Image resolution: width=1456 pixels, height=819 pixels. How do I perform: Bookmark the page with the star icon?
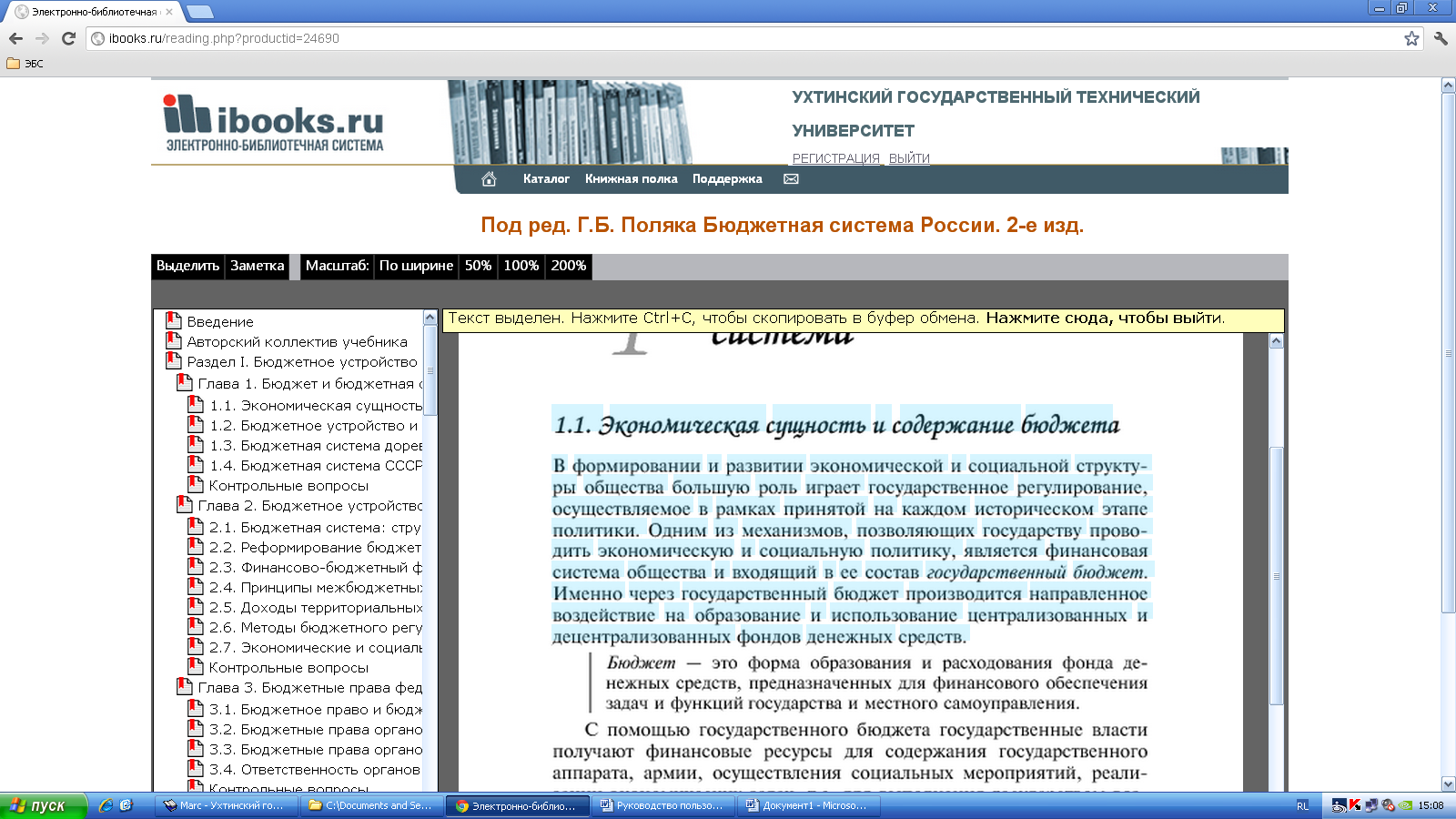click(x=1411, y=38)
